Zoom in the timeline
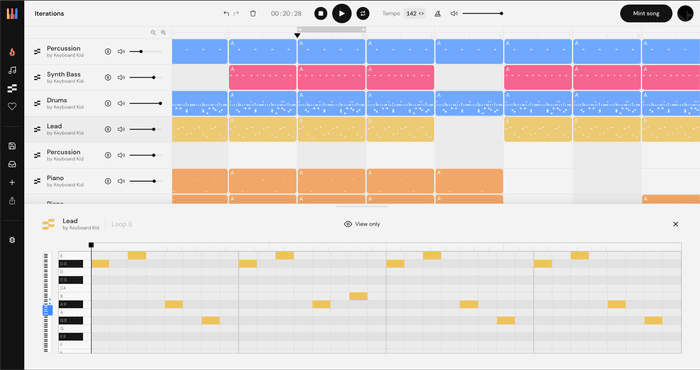The image size is (700, 370). point(163,32)
